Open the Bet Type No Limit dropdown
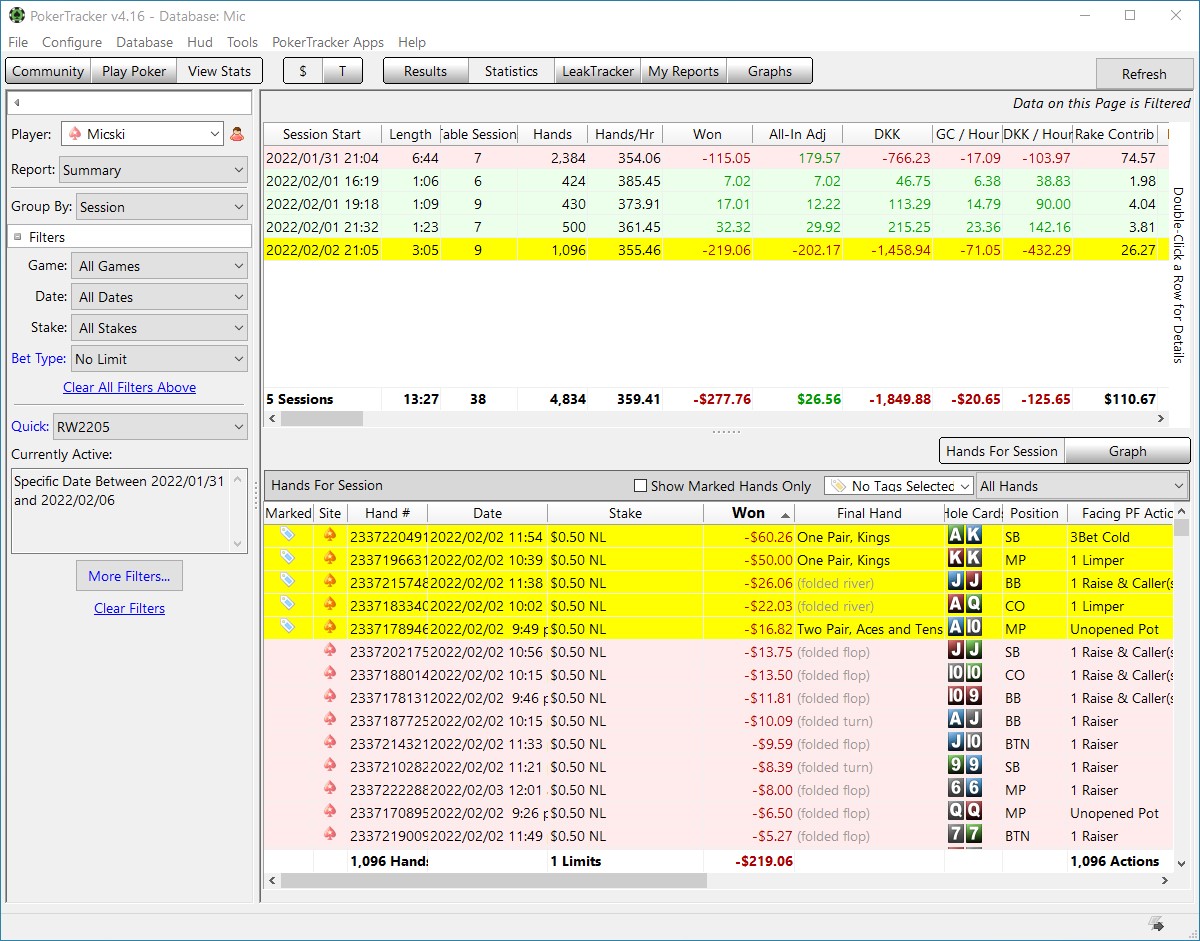 point(159,359)
